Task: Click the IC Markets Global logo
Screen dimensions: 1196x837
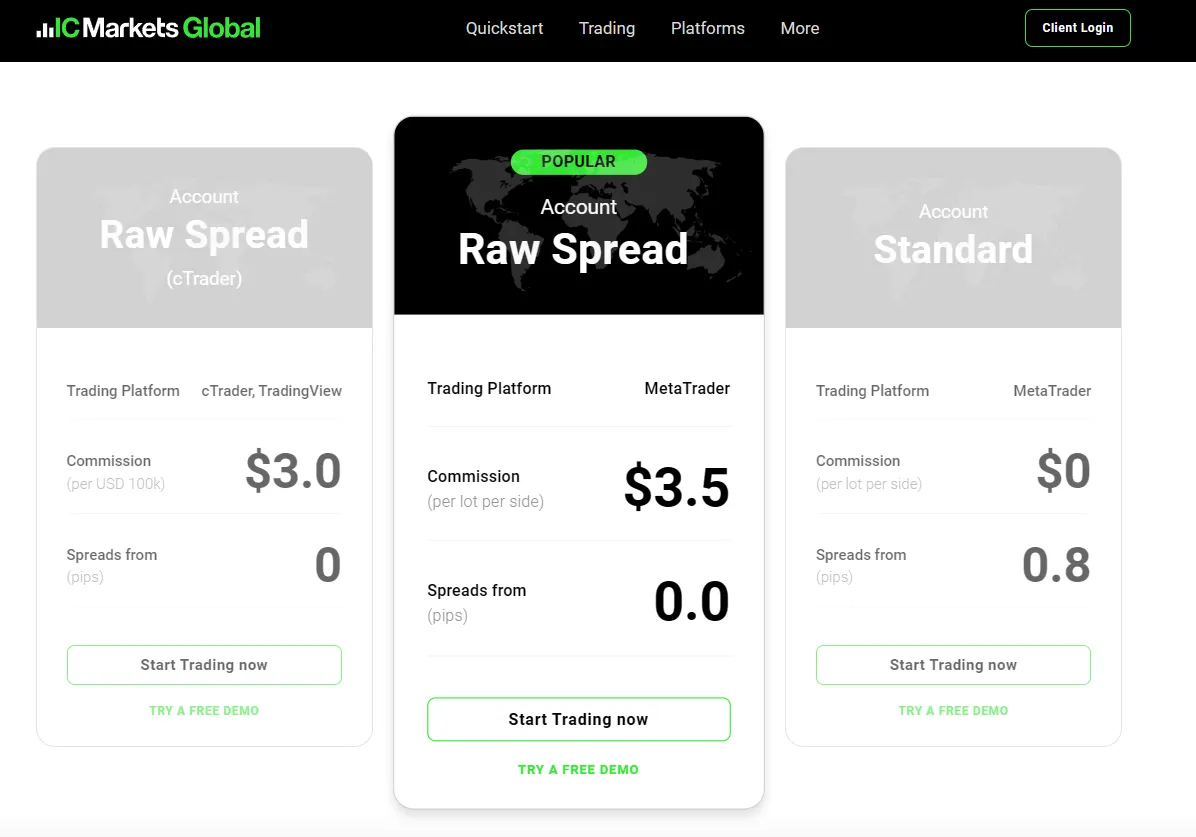Action: pyautogui.click(x=149, y=28)
